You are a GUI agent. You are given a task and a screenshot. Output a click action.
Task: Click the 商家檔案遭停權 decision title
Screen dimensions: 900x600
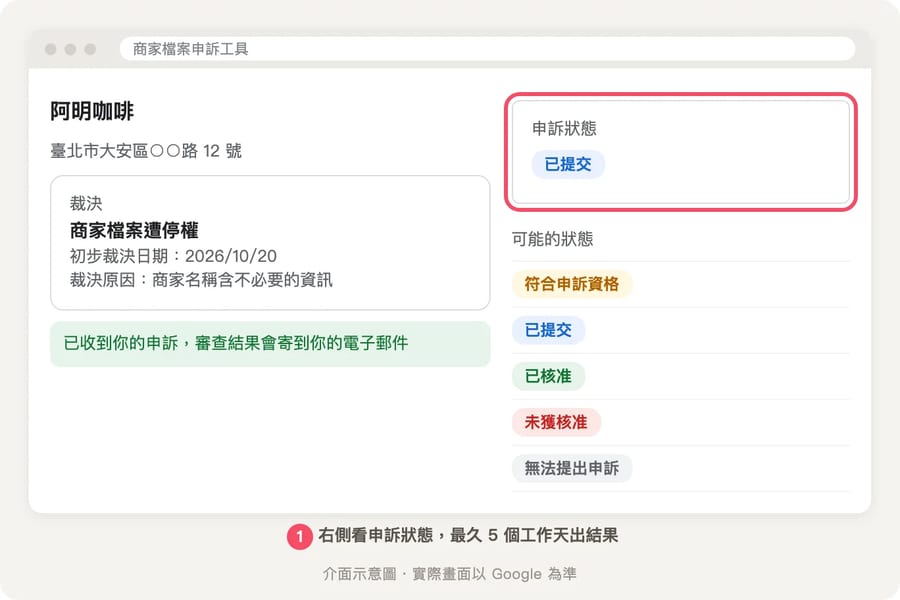point(134,230)
